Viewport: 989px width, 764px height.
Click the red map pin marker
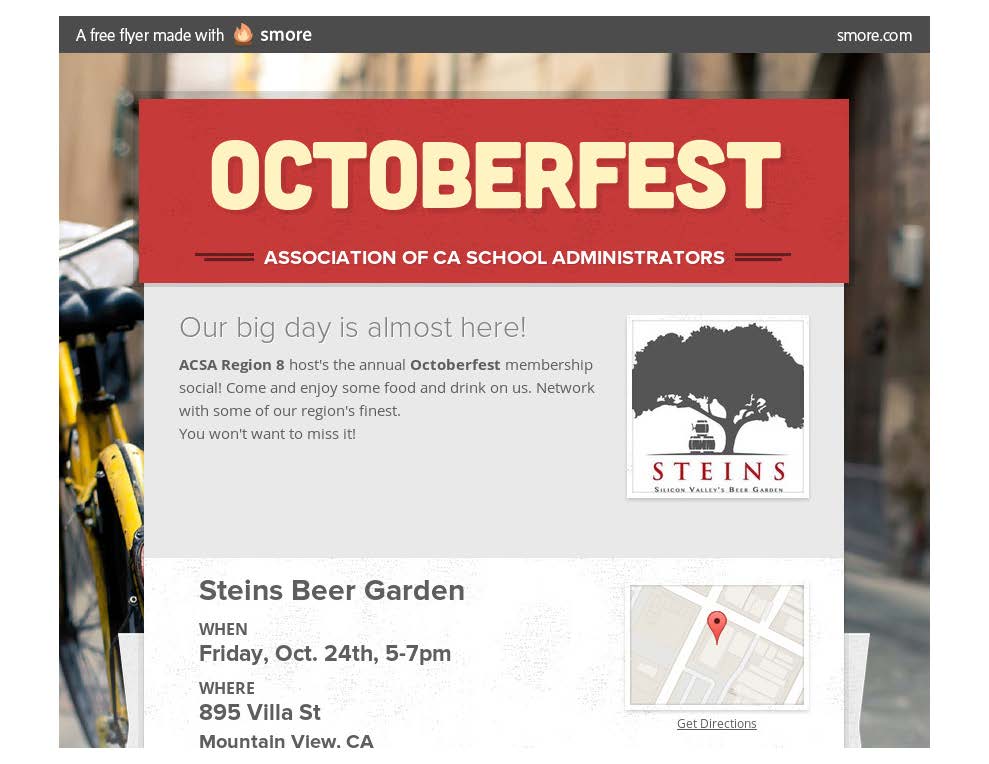click(717, 627)
